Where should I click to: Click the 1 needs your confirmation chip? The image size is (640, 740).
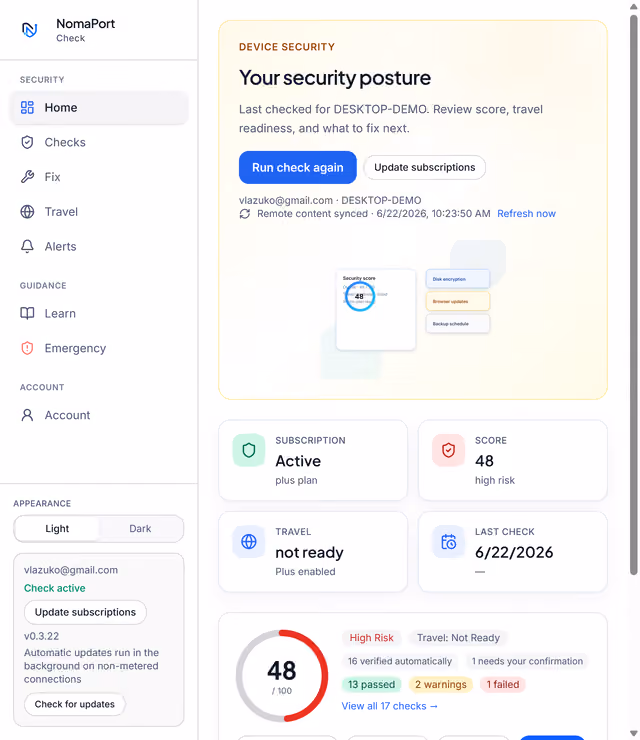coord(527,661)
